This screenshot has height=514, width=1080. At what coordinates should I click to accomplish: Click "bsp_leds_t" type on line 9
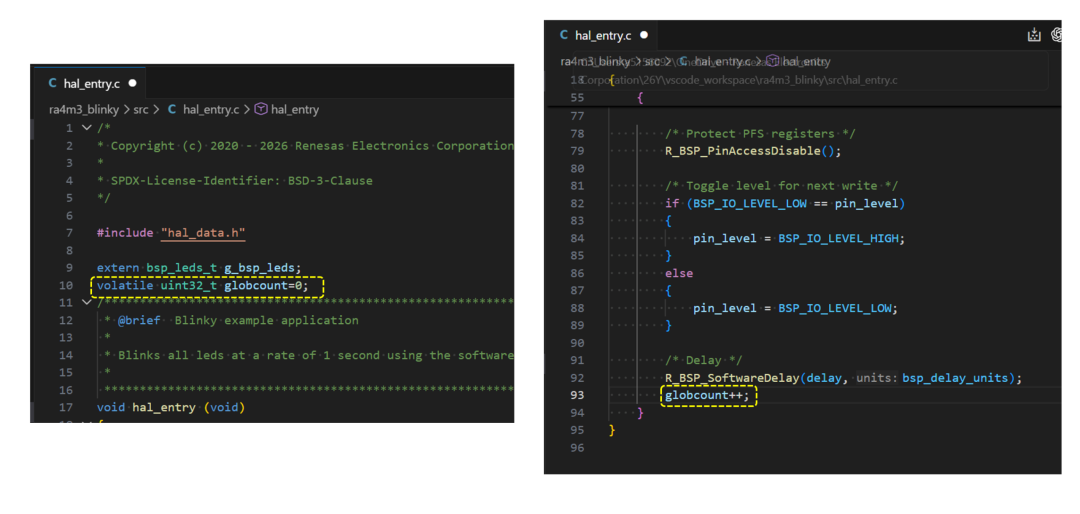pyautogui.click(x=181, y=267)
